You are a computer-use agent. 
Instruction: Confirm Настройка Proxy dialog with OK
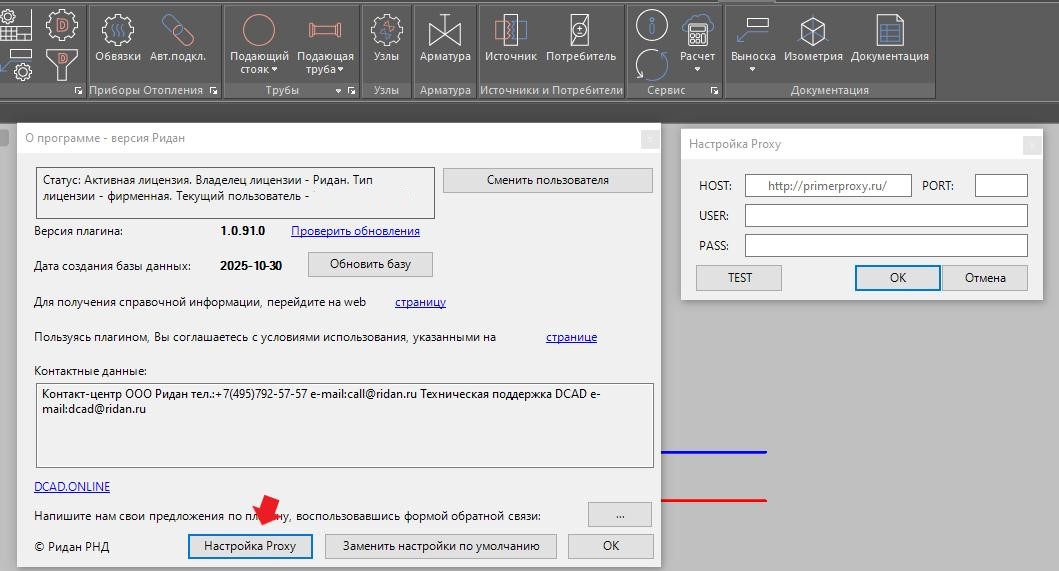(x=898, y=278)
